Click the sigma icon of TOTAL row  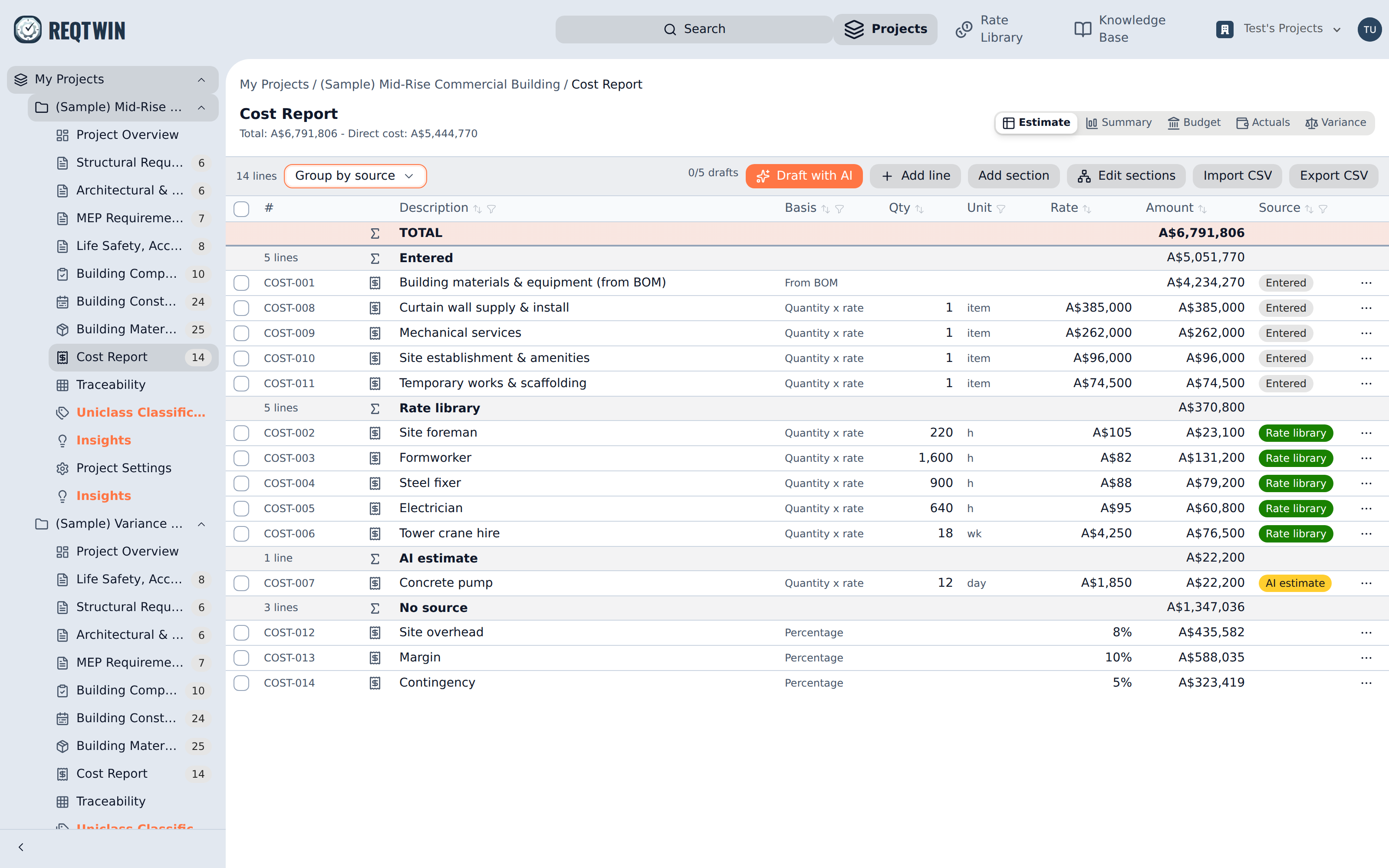(x=375, y=233)
